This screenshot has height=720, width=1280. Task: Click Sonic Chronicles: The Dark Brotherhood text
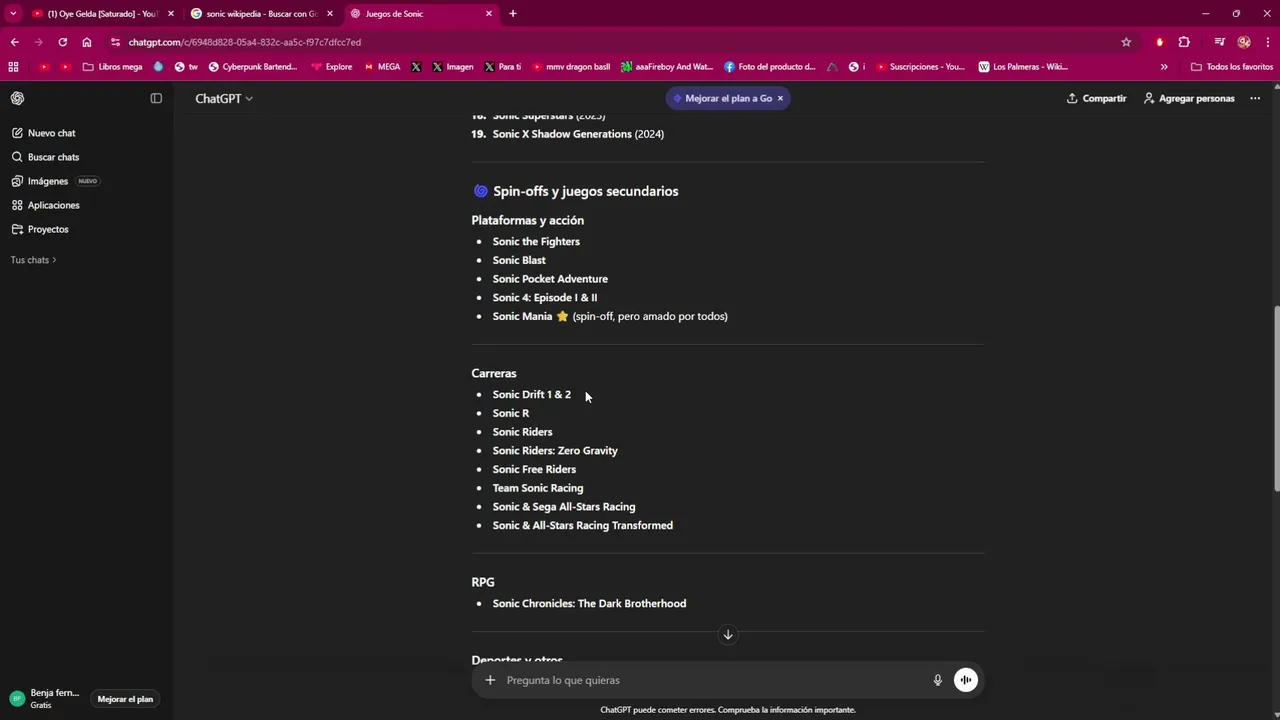coord(589,603)
